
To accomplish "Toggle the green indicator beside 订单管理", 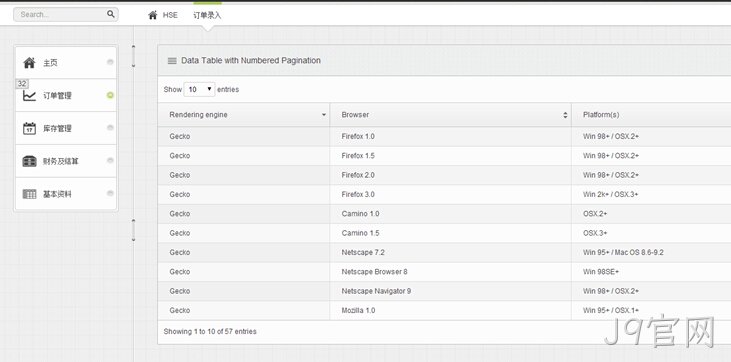I will click(x=110, y=95).
